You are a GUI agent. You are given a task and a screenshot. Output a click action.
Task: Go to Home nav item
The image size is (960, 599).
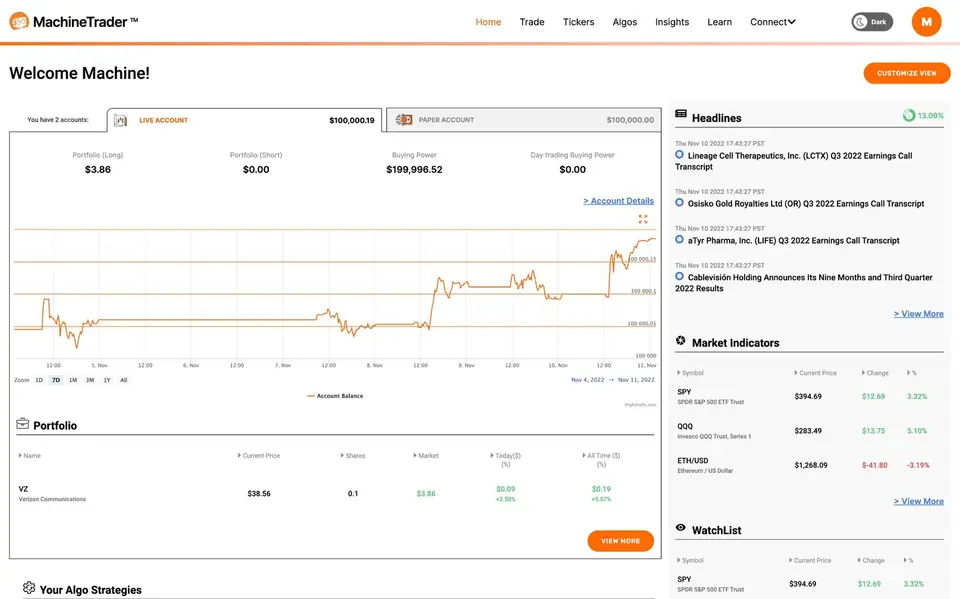coord(488,22)
